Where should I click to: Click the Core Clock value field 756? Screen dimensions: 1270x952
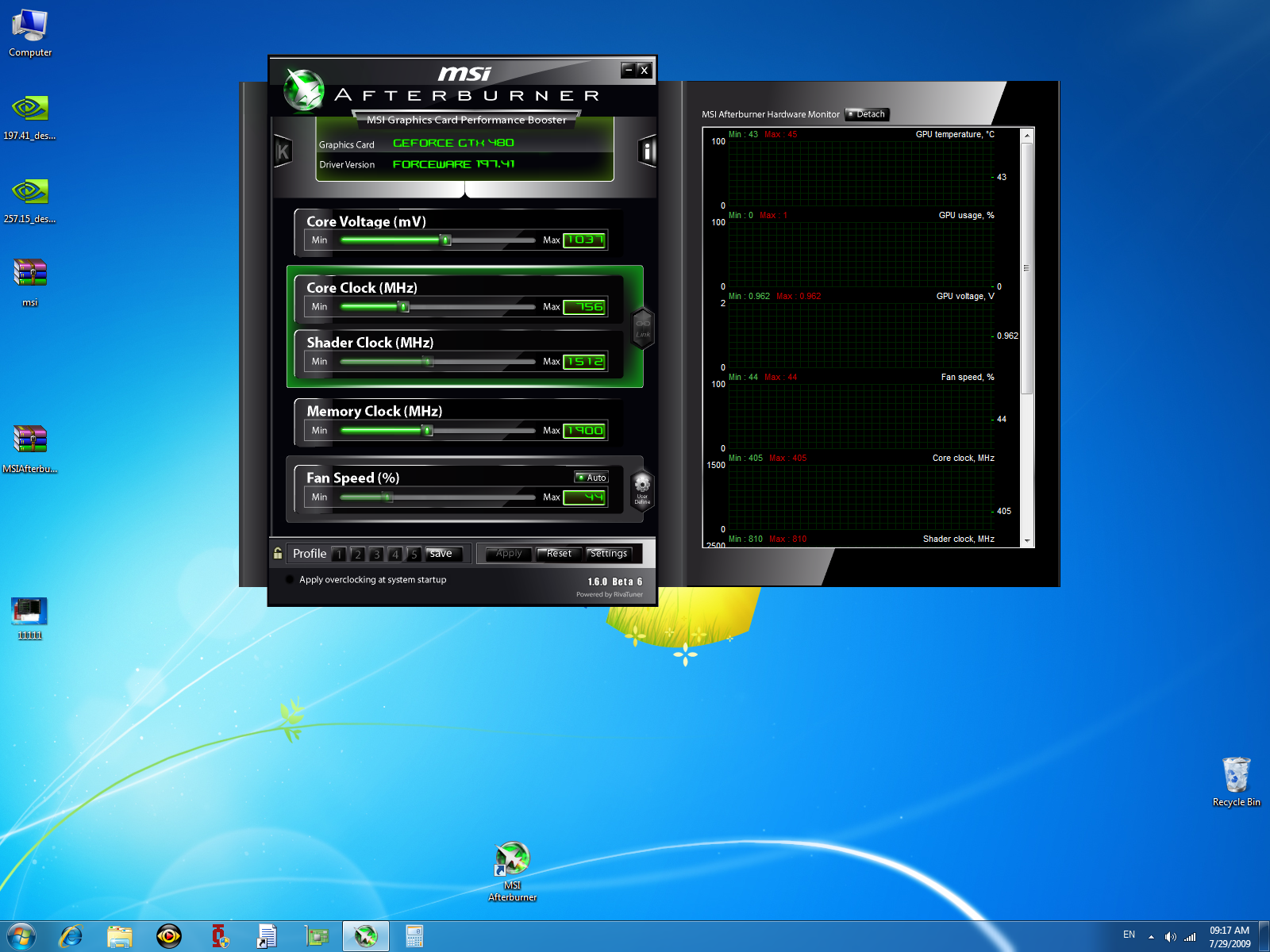(585, 307)
